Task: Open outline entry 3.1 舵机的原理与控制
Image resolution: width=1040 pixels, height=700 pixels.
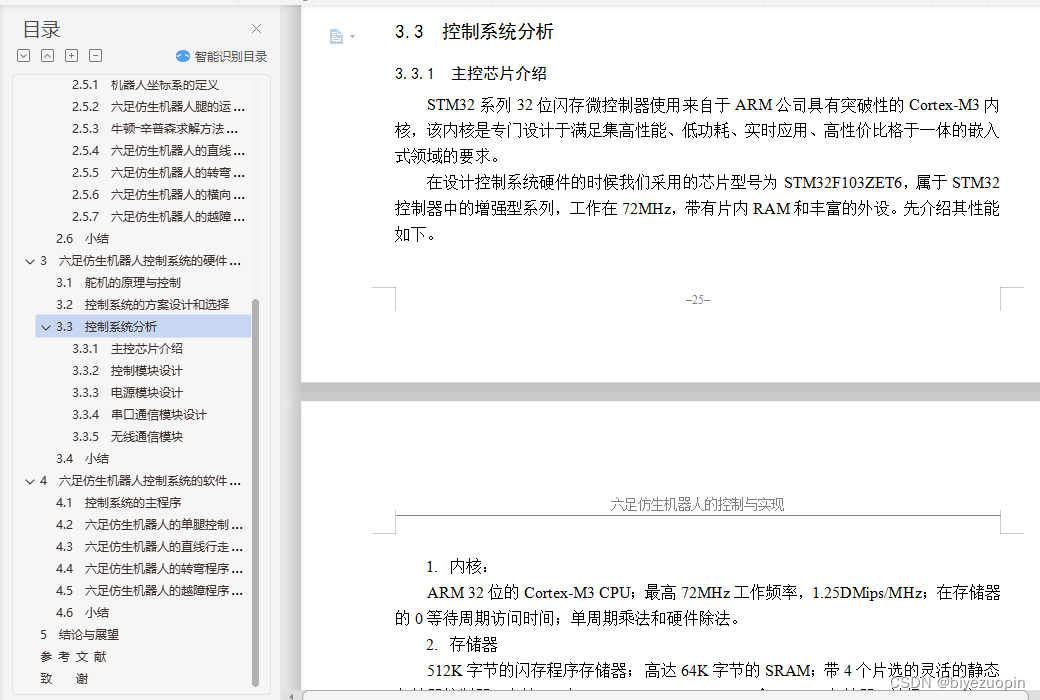Action: 118,283
